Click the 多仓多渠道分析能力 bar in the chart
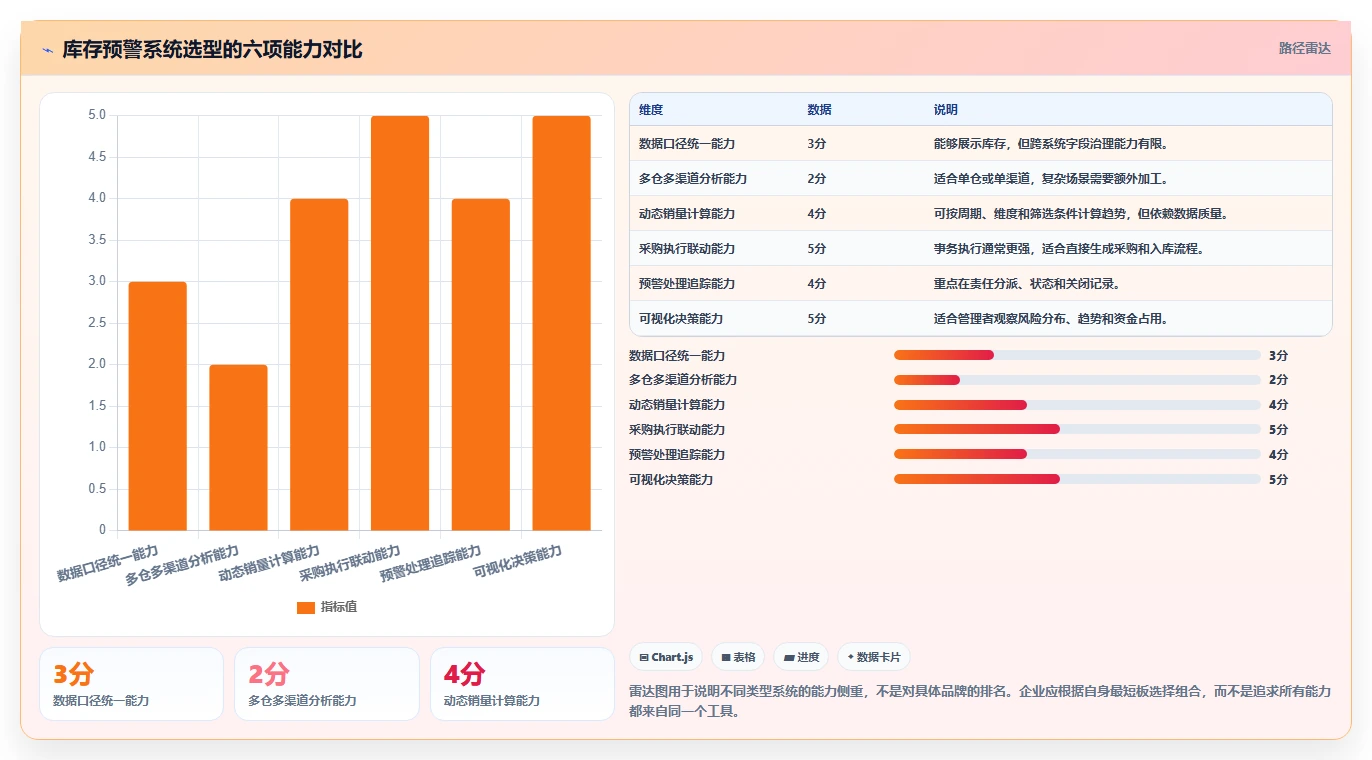 point(238,447)
